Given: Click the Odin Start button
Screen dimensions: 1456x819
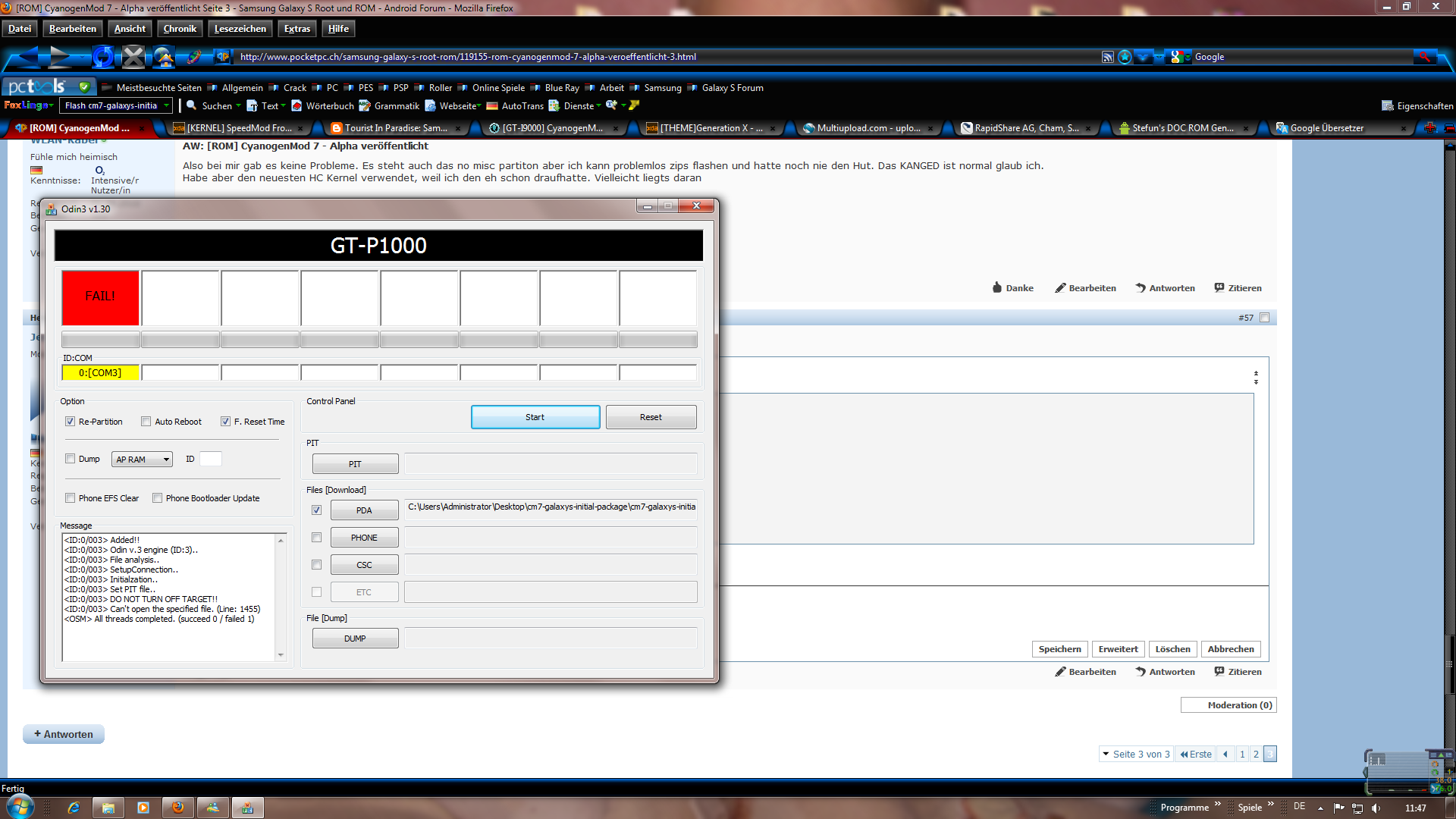Looking at the screenshot, I should pyautogui.click(x=535, y=417).
